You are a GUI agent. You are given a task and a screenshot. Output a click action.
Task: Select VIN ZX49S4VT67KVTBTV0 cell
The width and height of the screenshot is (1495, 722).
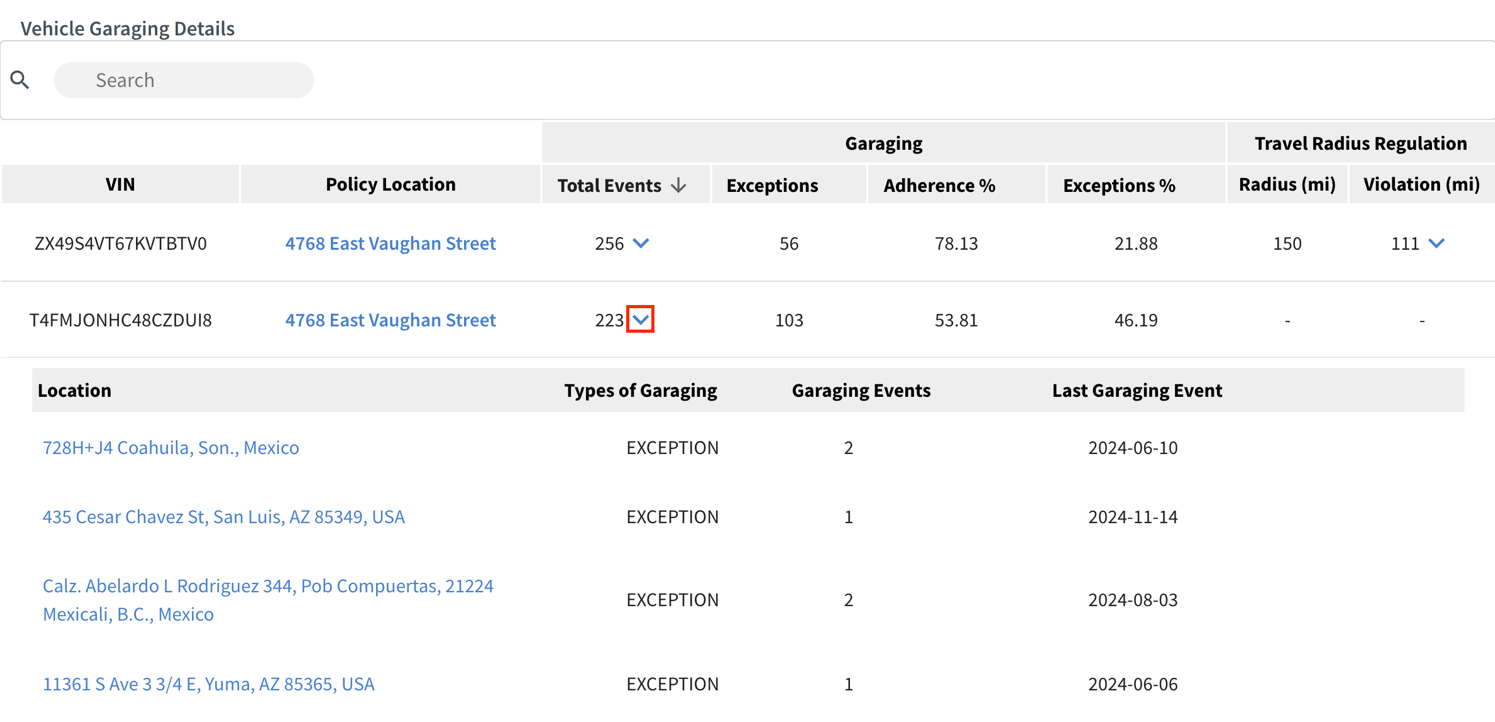120,243
